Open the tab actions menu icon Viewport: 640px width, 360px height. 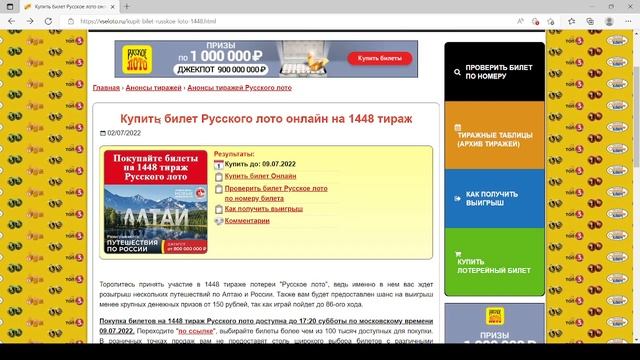point(10,7)
